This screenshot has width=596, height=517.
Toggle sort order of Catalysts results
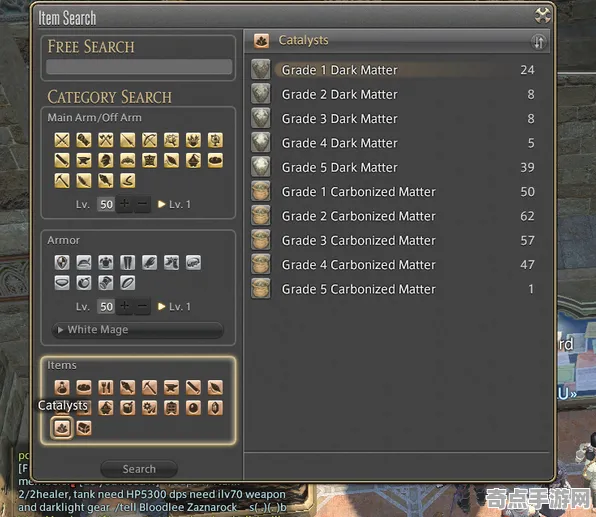pos(538,41)
